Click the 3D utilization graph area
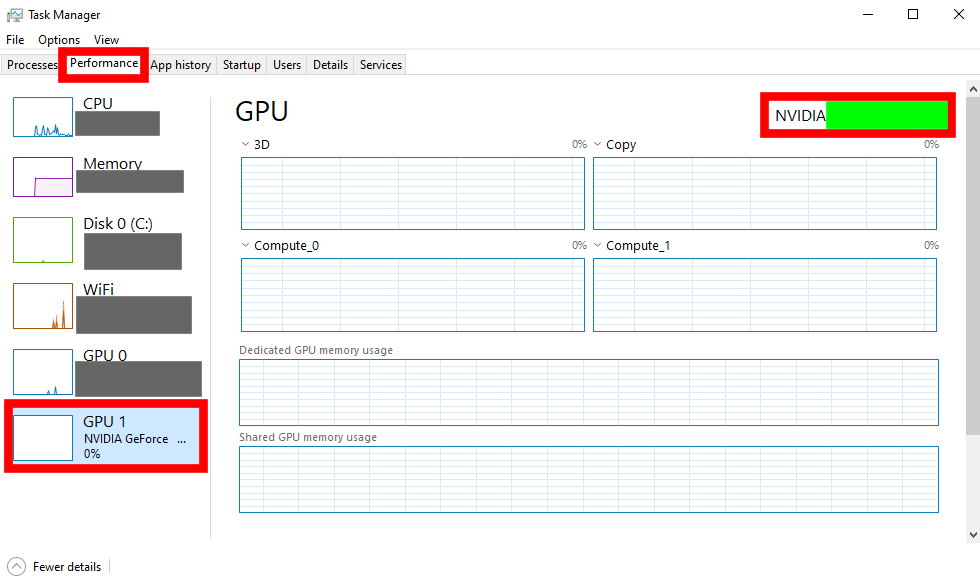This screenshot has height=588, width=980. click(x=412, y=193)
